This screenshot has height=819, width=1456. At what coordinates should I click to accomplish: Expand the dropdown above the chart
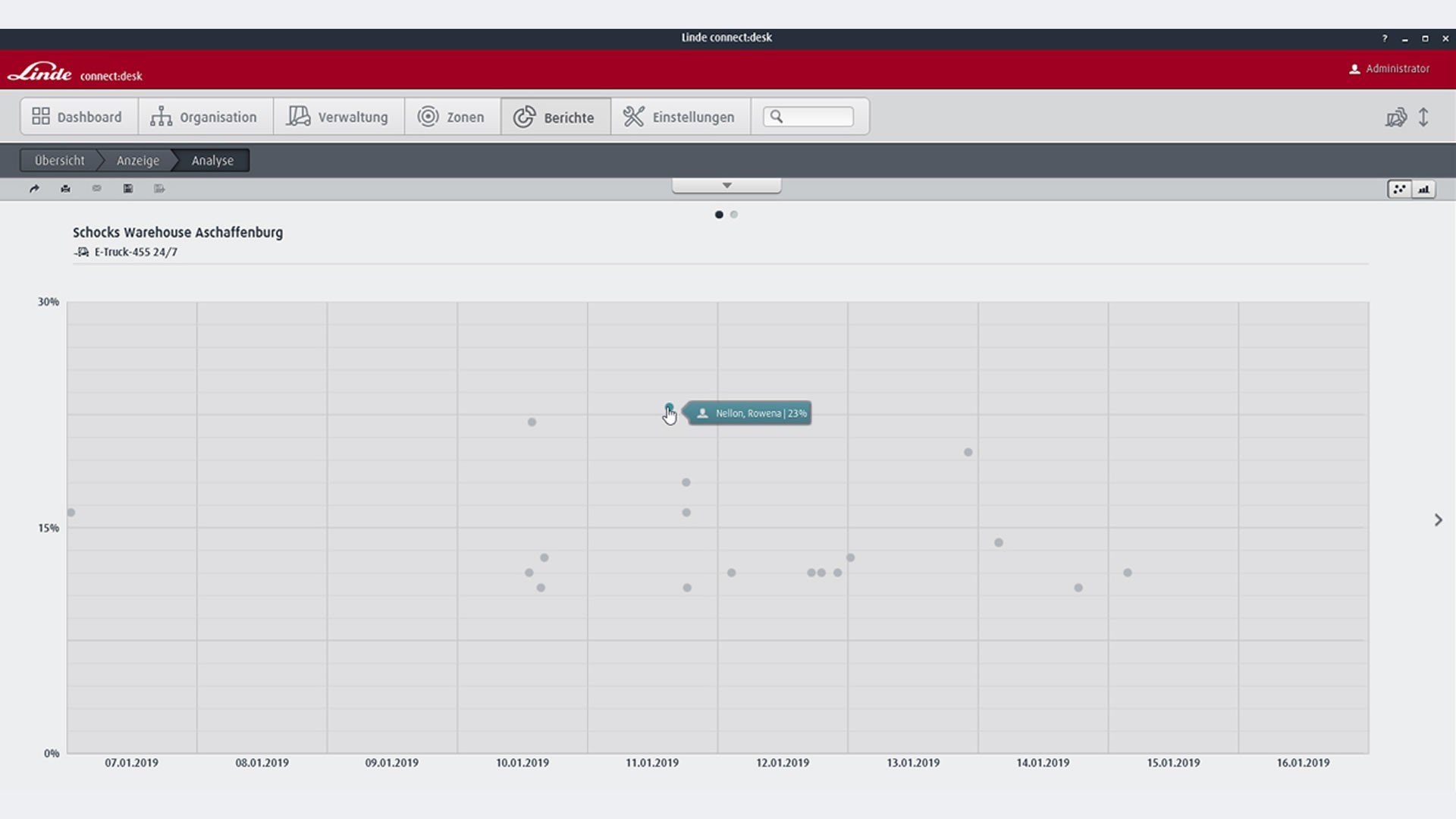point(726,184)
